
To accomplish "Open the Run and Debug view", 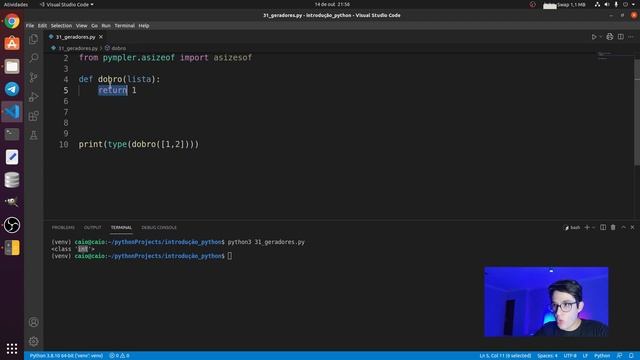I will click(33, 97).
